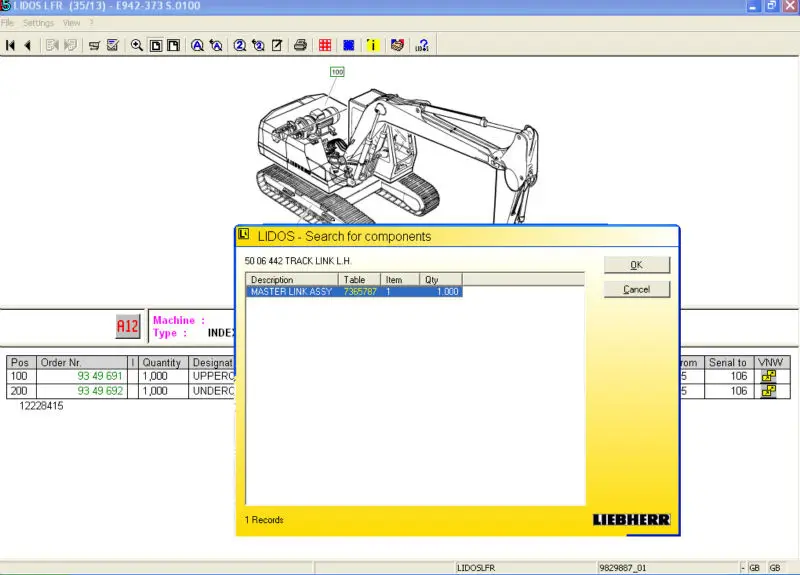This screenshot has width=800, height=575.
Task: Click the first page navigation arrow
Action: [x=11, y=45]
